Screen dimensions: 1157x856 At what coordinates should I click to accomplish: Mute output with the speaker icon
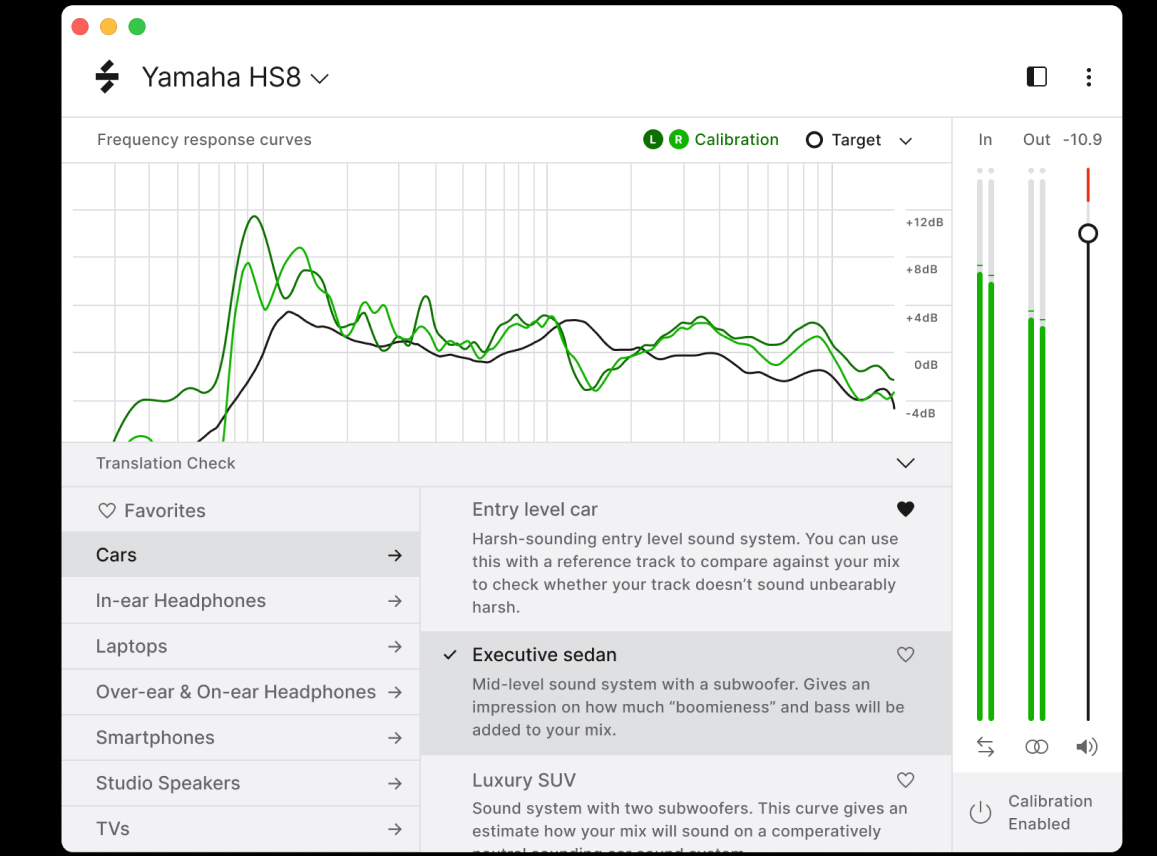pyautogui.click(x=1087, y=747)
